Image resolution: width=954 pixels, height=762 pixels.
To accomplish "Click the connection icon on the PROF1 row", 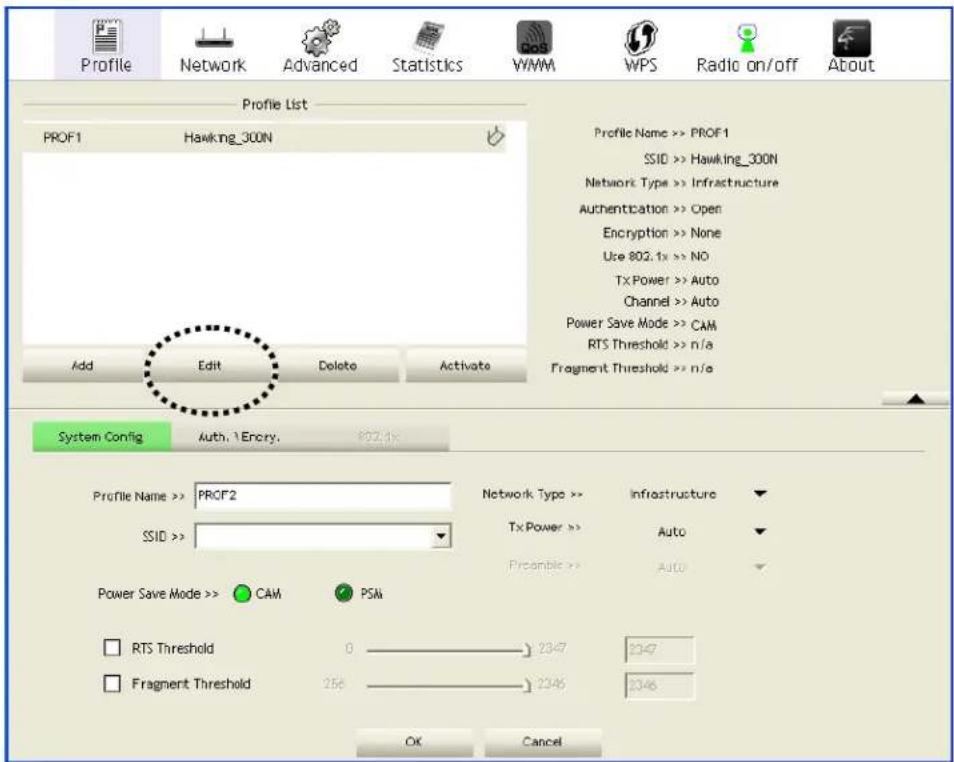I will [495, 136].
